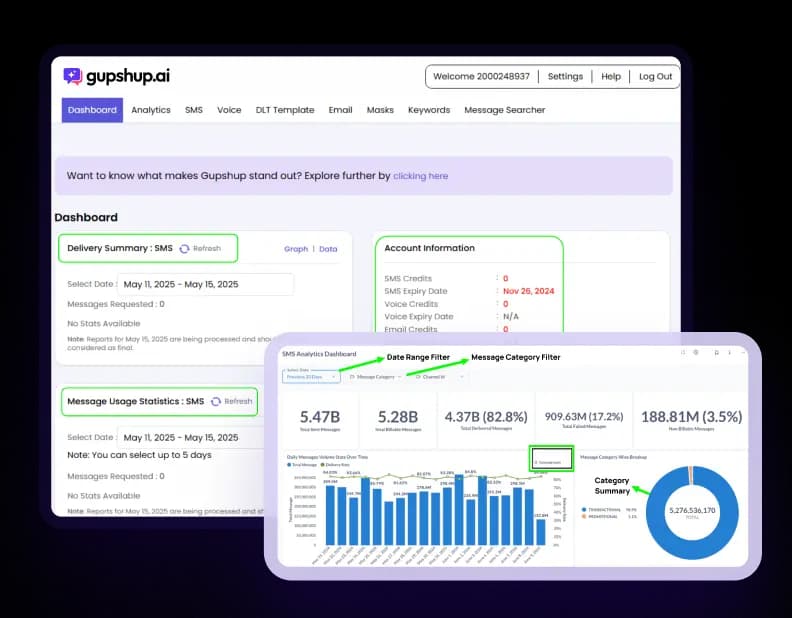
Task: Click the Delivery Summary refresh icon
Action: [184, 248]
